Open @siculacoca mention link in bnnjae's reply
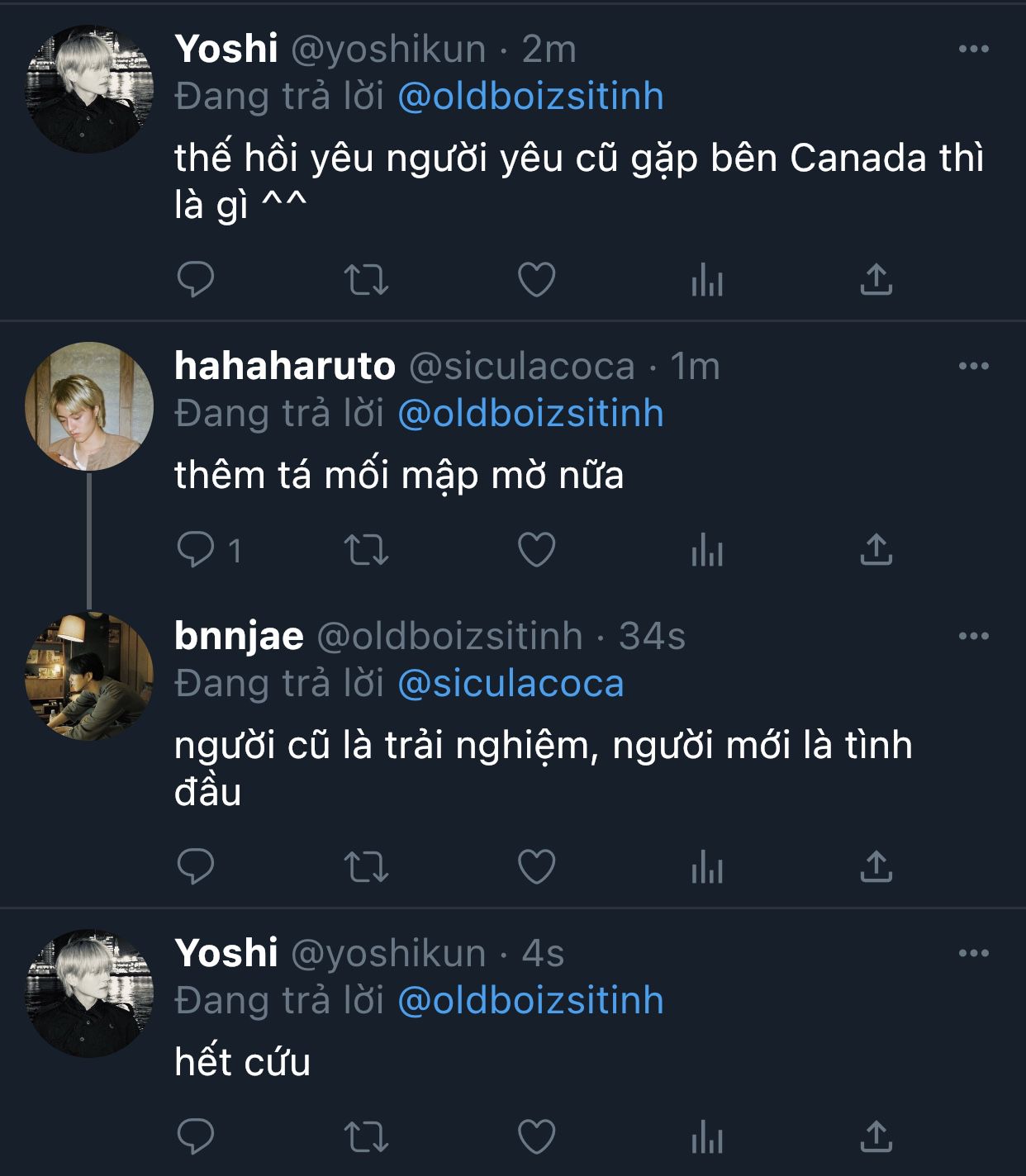This screenshot has height=1176, width=1026. tap(511, 684)
